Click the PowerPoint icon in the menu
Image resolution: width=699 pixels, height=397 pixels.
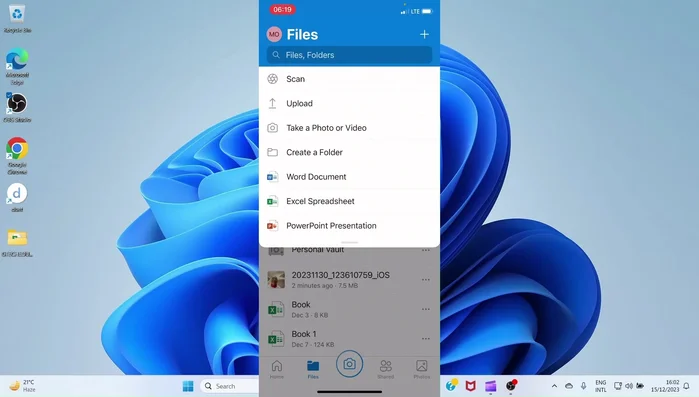tap(272, 226)
